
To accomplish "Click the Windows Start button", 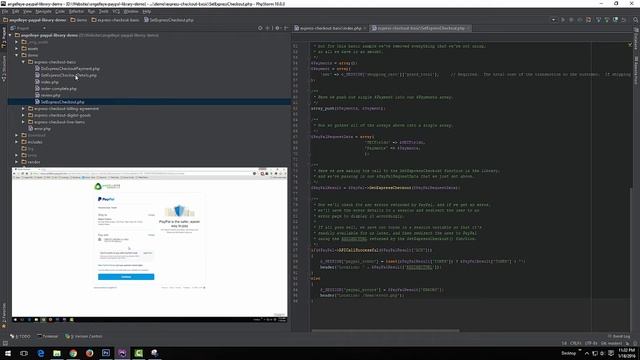I will tap(8, 353).
